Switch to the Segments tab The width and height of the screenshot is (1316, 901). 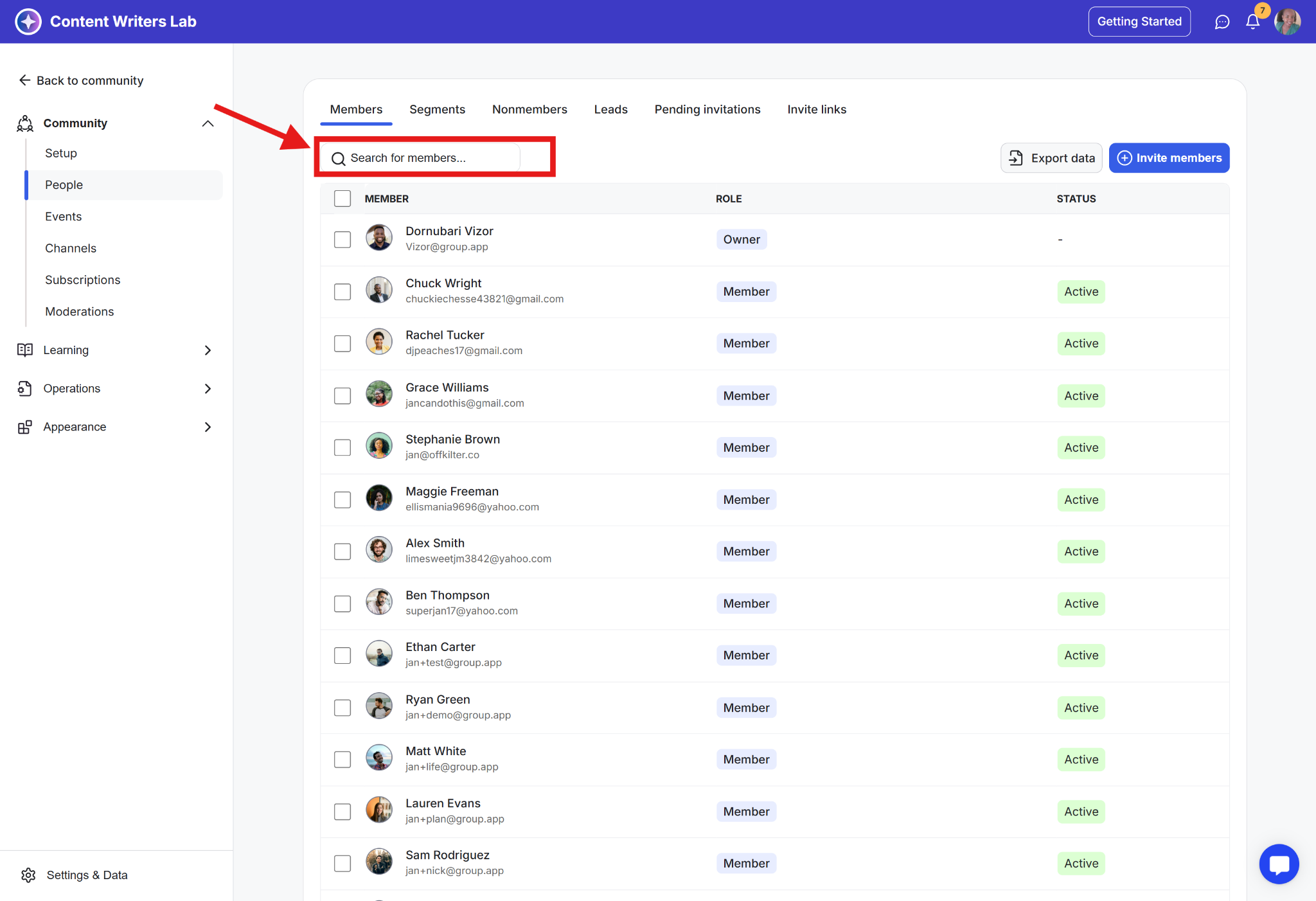(x=437, y=109)
